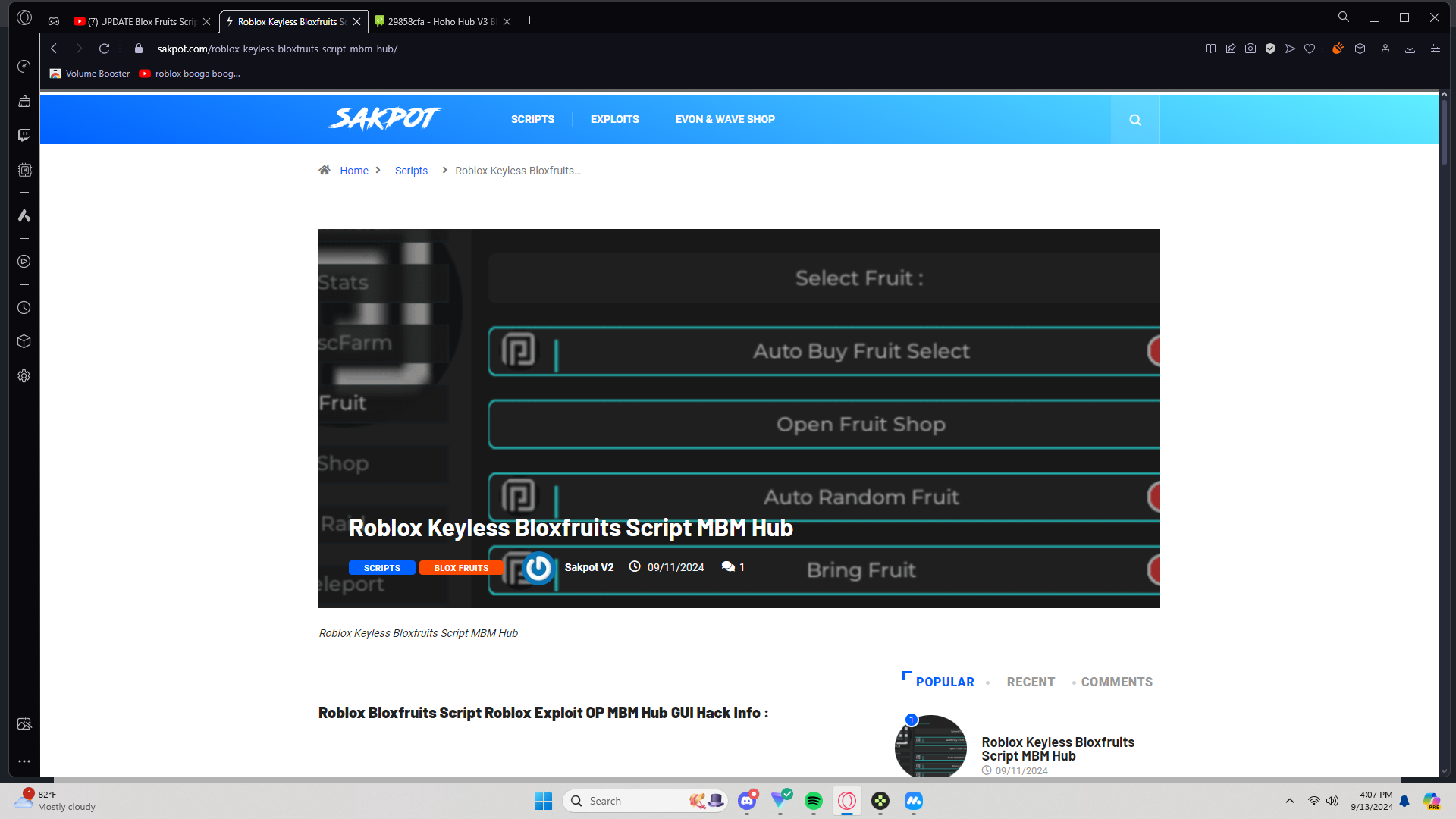
Task: Click the site lock security icon
Action: (x=138, y=49)
